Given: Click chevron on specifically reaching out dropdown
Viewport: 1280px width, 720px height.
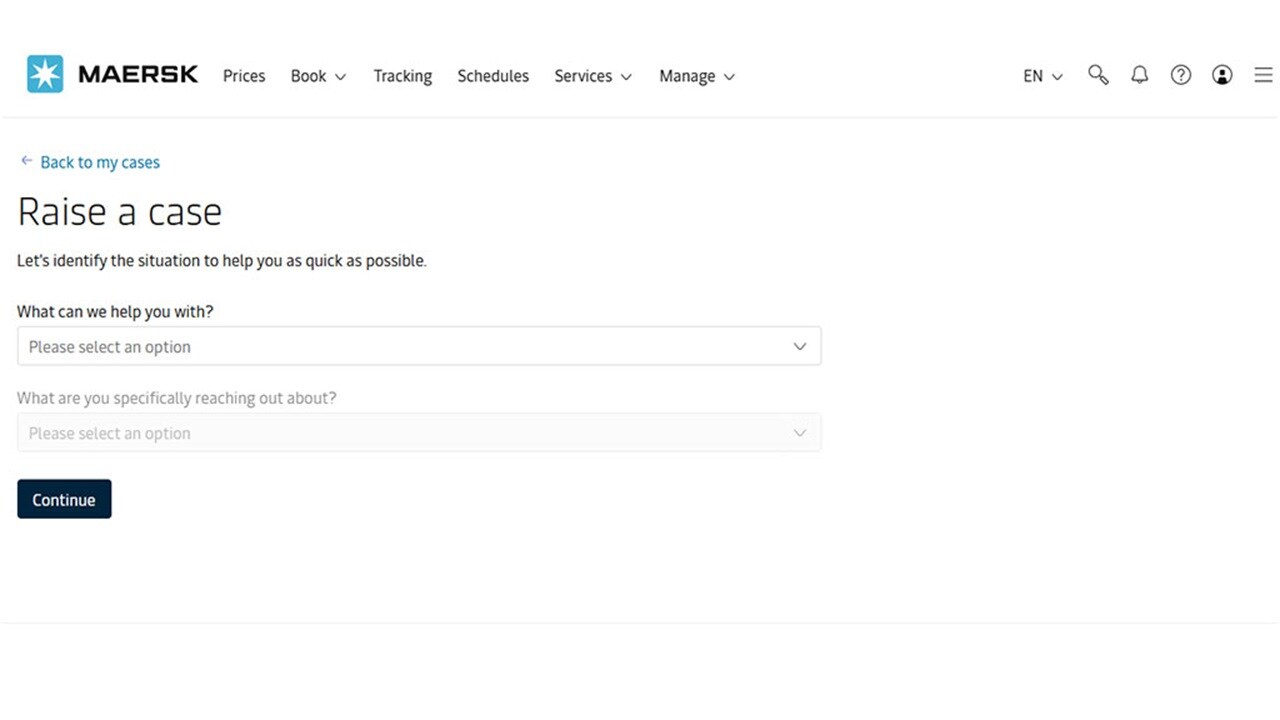Looking at the screenshot, I should [x=799, y=433].
